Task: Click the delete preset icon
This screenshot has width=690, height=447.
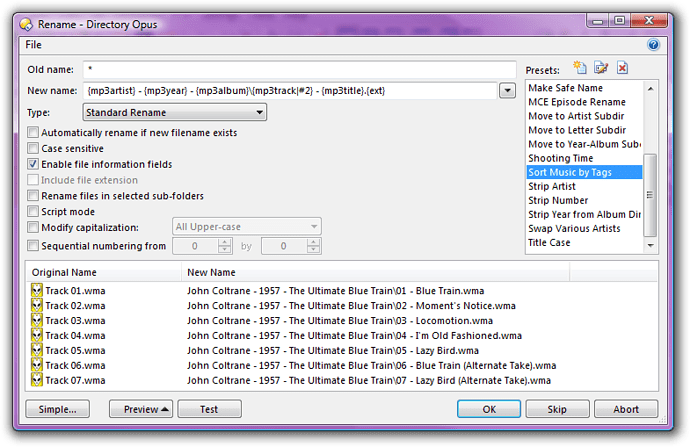Action: (x=622, y=68)
